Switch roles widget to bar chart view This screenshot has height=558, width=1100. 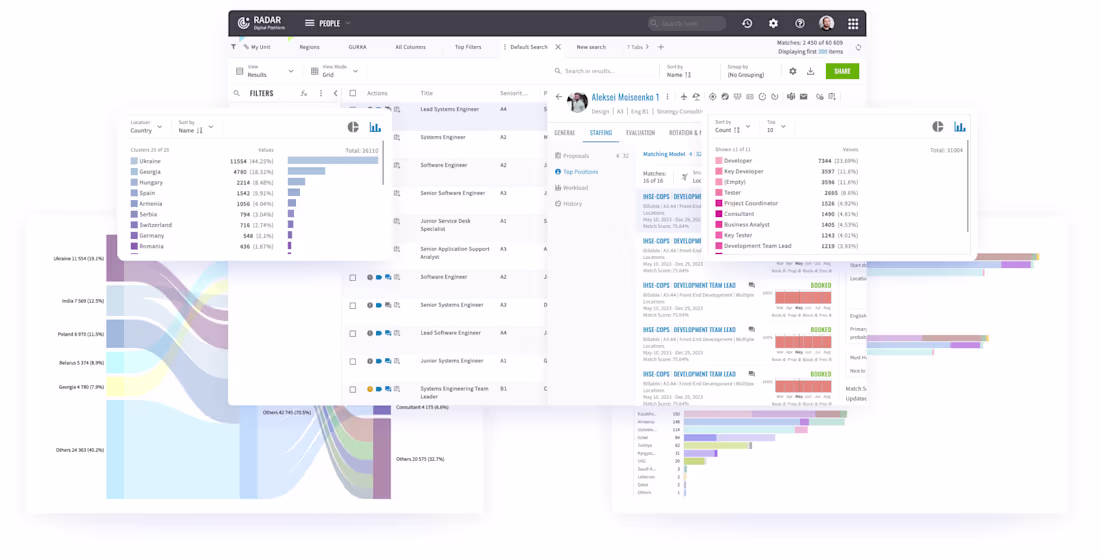960,126
